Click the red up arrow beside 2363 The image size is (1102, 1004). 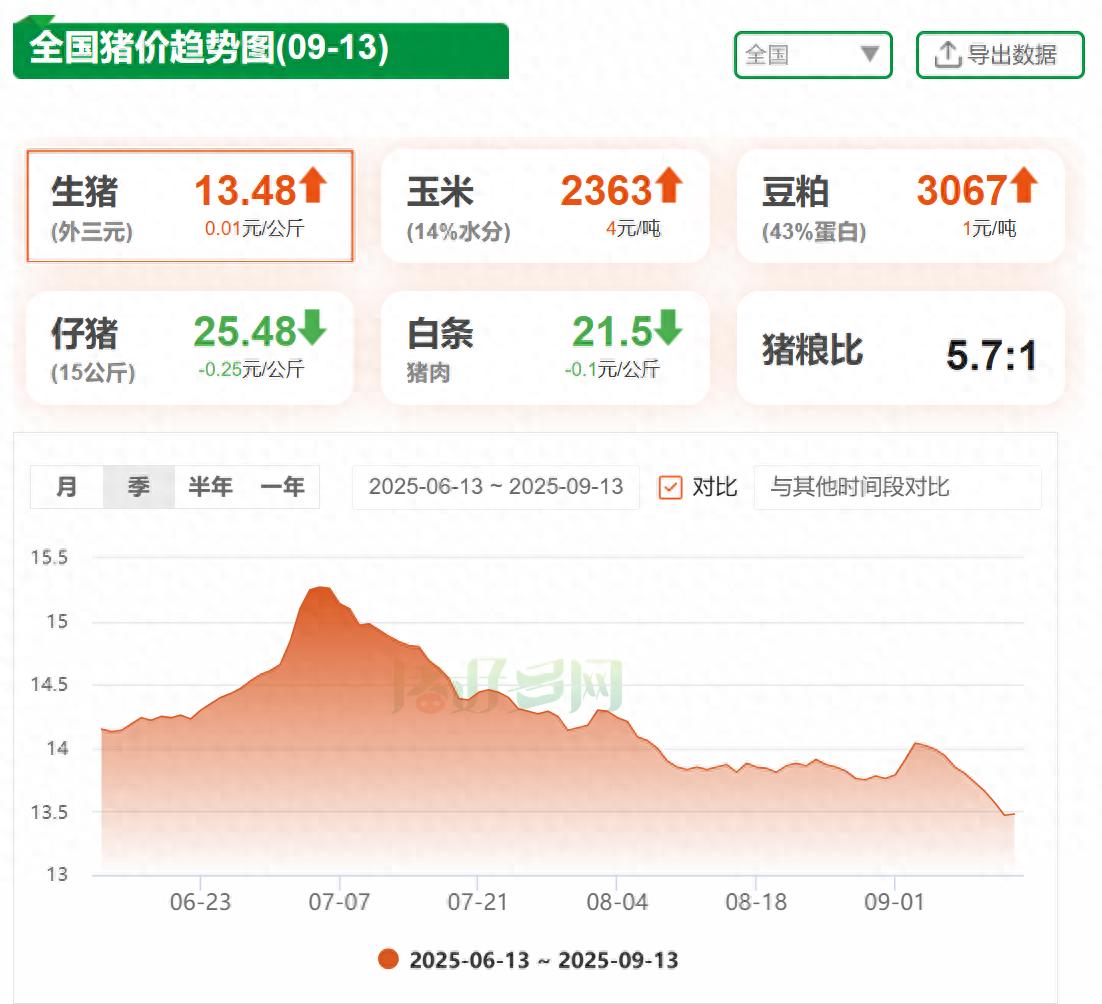pyautogui.click(x=669, y=185)
